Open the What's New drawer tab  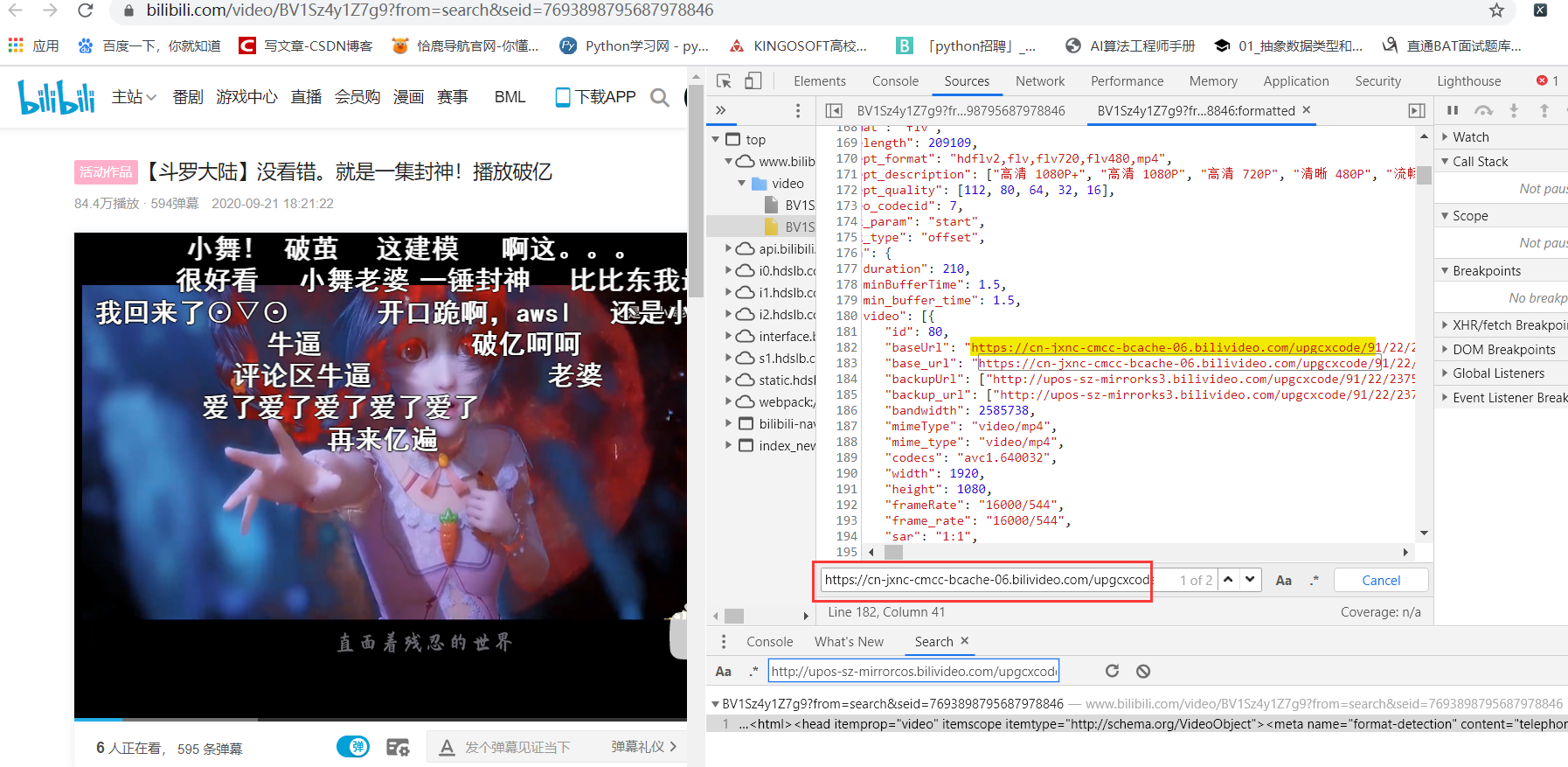[x=849, y=641]
